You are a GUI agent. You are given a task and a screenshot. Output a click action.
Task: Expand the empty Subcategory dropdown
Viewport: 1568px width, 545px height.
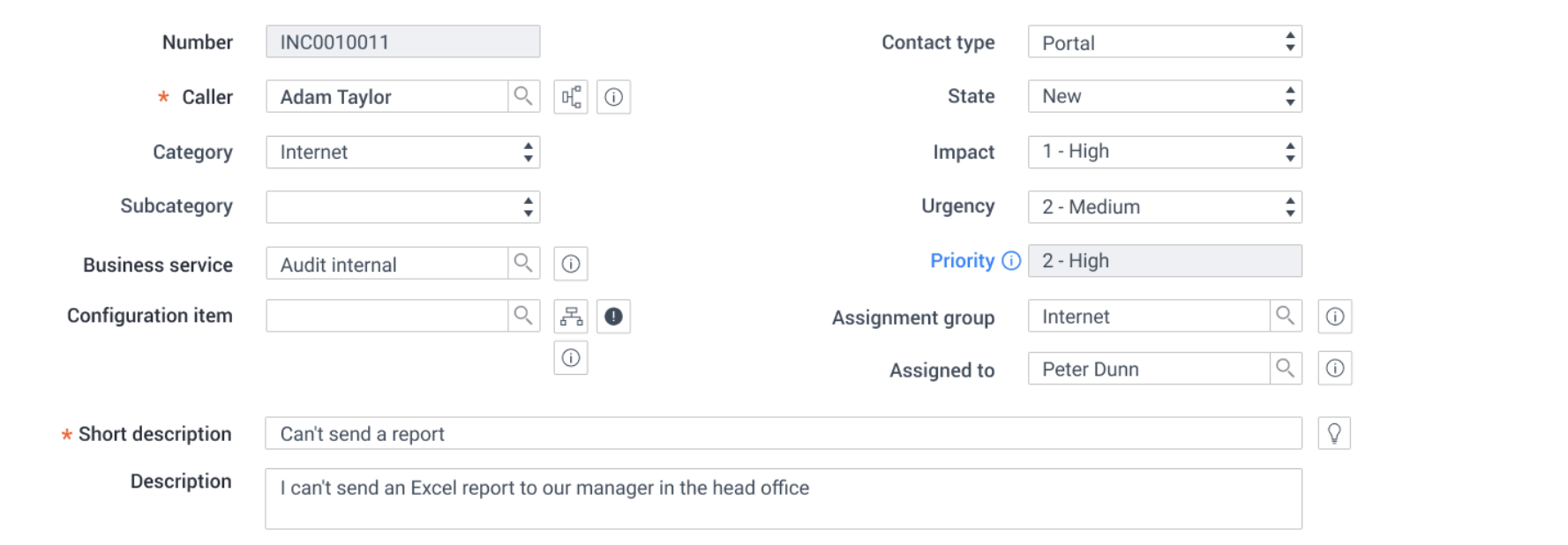pyautogui.click(x=402, y=207)
